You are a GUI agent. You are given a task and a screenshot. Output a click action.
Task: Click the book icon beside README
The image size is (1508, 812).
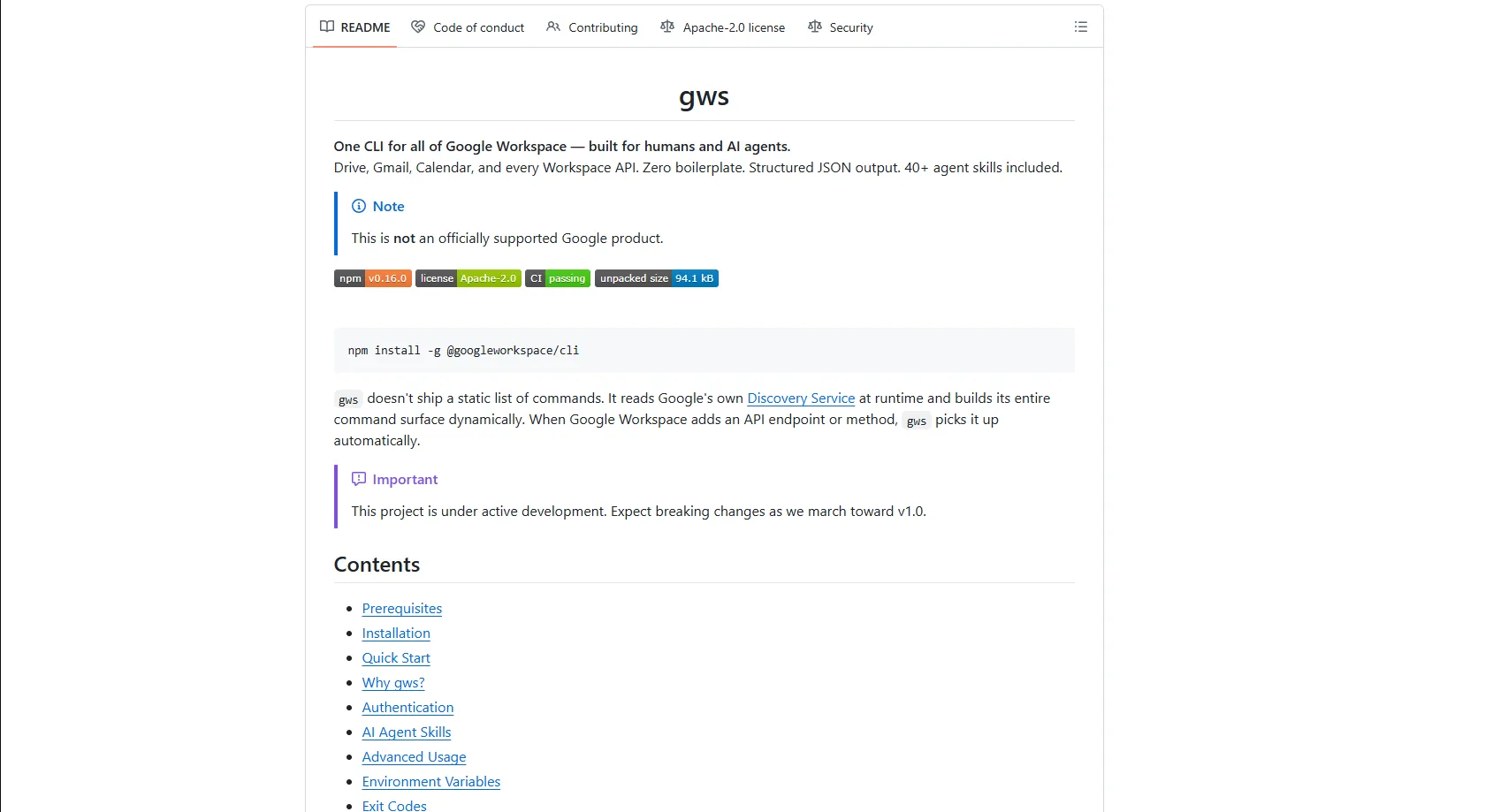326,27
